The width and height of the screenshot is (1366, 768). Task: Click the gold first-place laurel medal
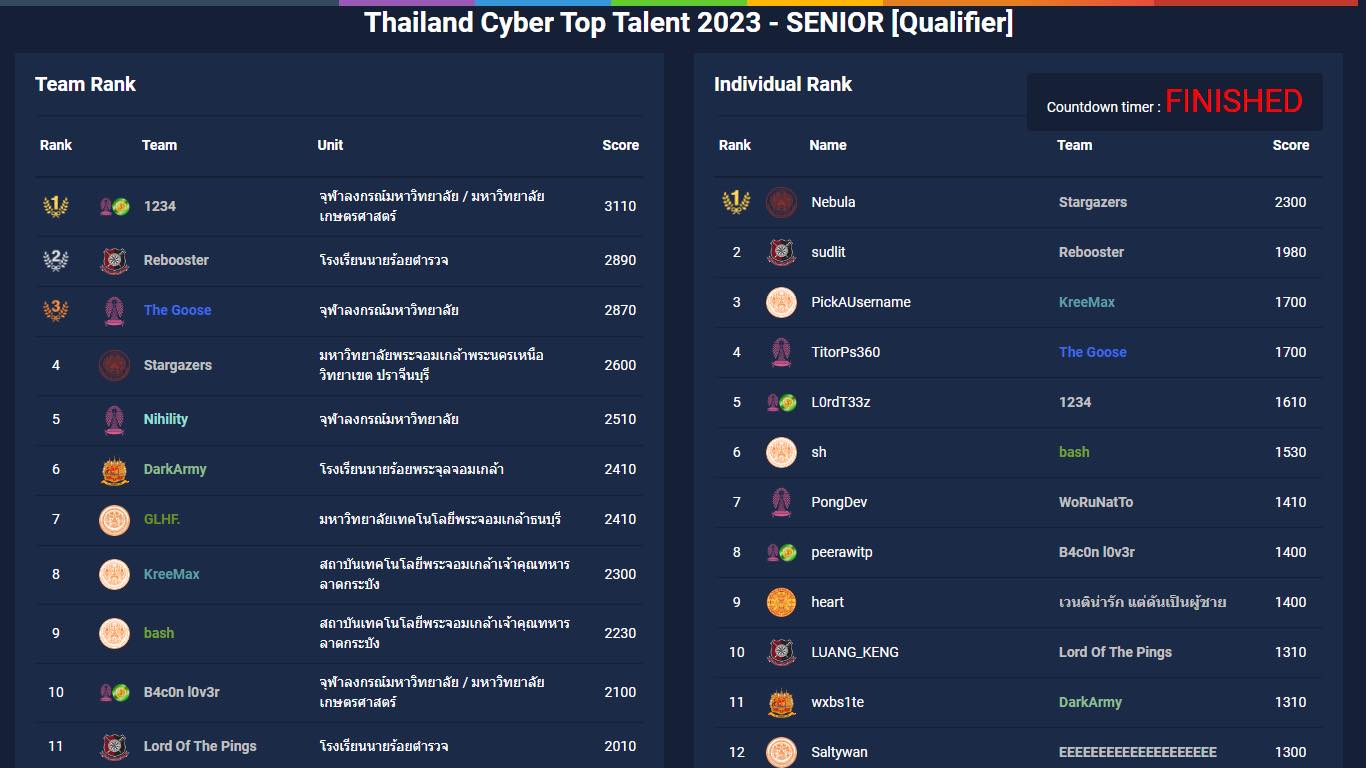click(x=56, y=204)
